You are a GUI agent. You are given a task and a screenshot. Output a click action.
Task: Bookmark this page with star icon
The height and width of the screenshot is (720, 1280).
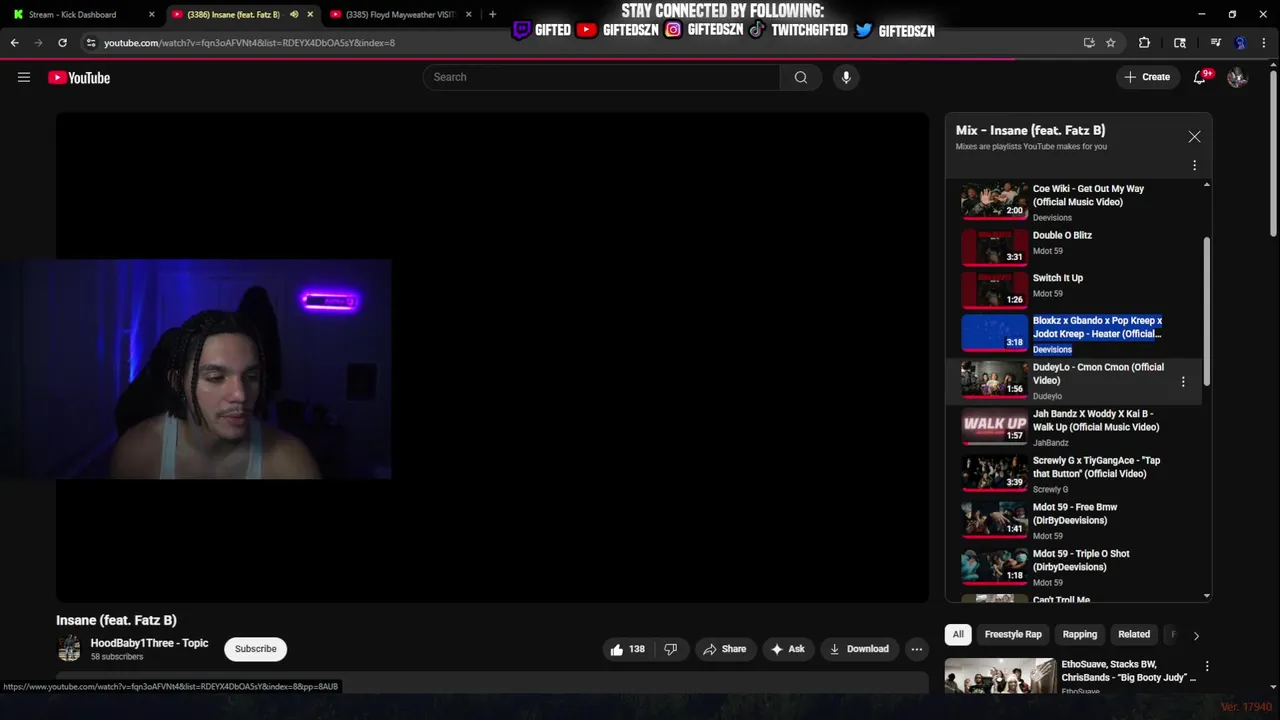[1110, 43]
